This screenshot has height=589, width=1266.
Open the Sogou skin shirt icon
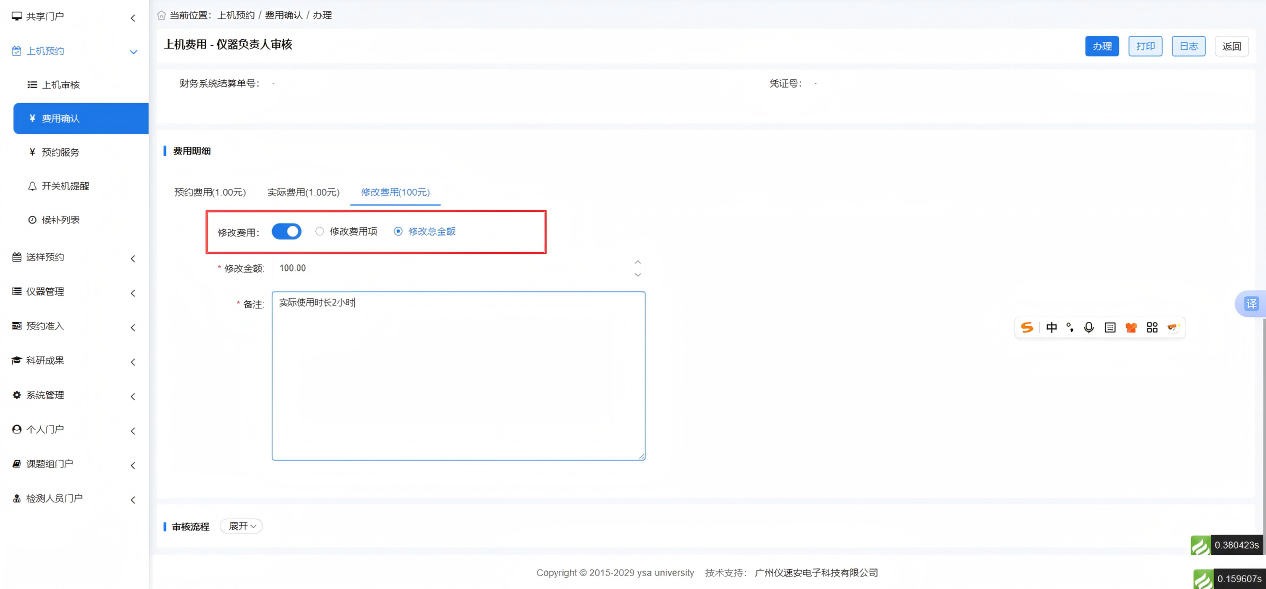click(1131, 328)
